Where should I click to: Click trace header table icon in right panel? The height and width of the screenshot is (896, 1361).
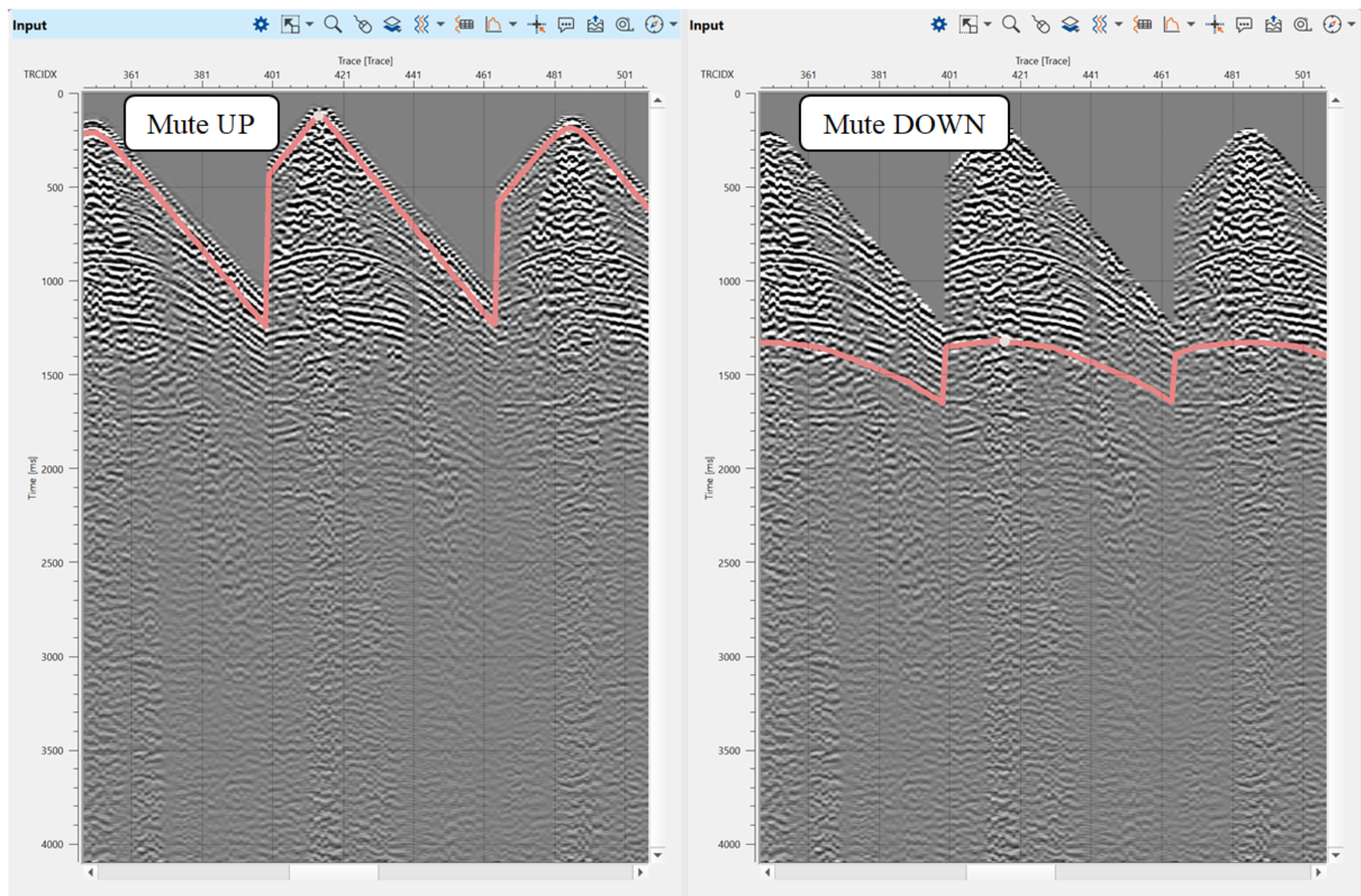coord(1142,25)
